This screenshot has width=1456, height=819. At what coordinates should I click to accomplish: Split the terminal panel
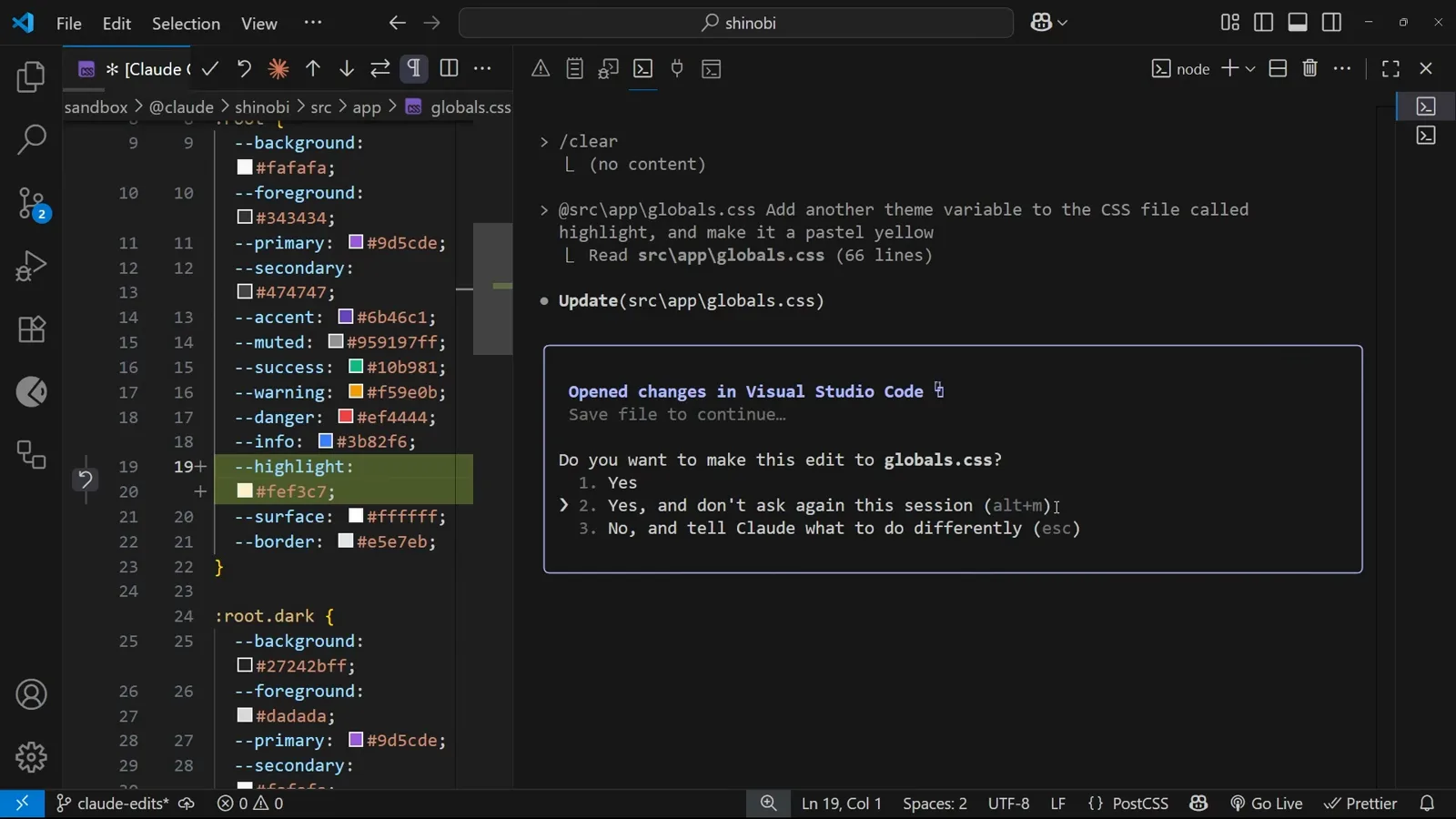click(1278, 68)
